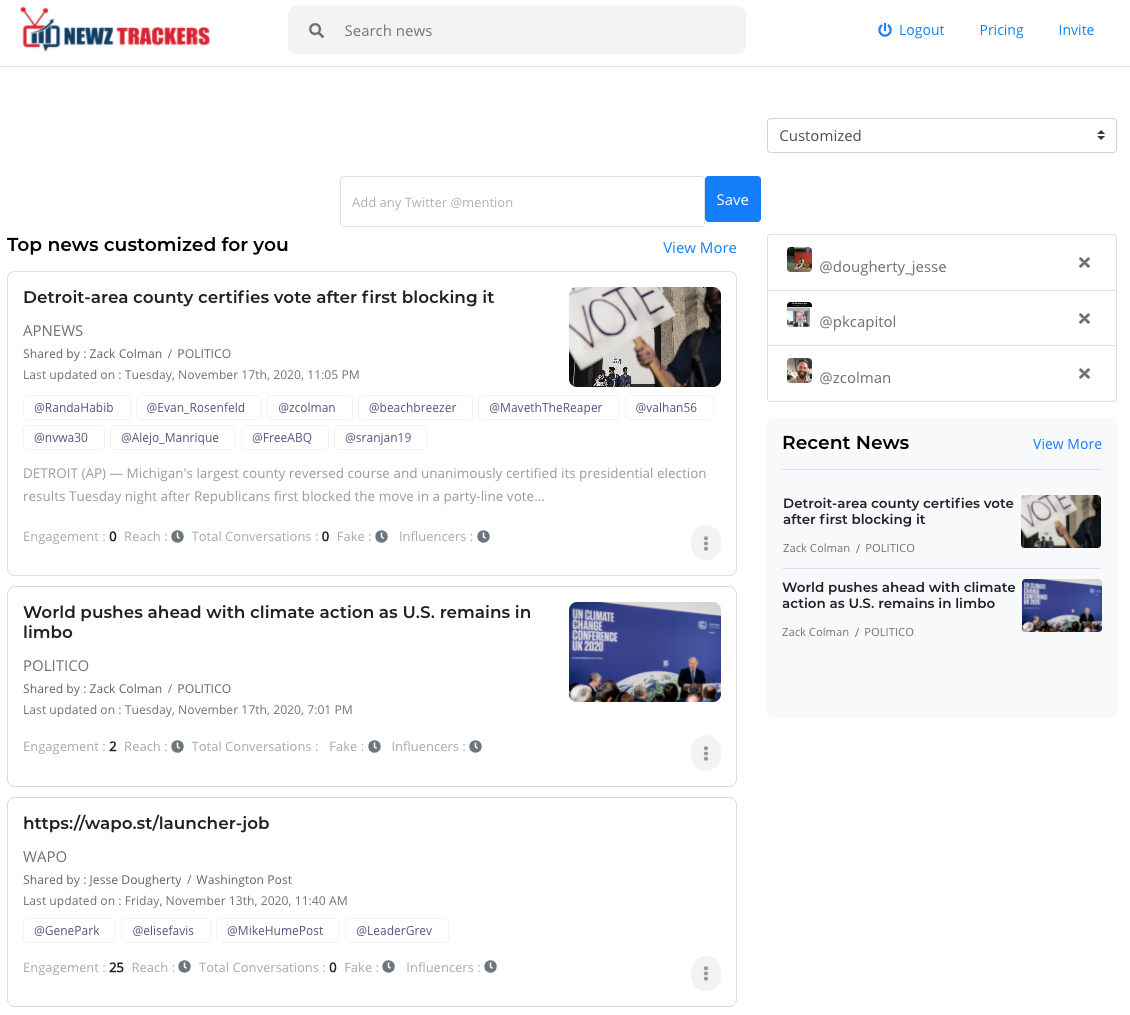
Task: Open the https://wapo.st/launcher-job headline
Action: click(x=146, y=823)
